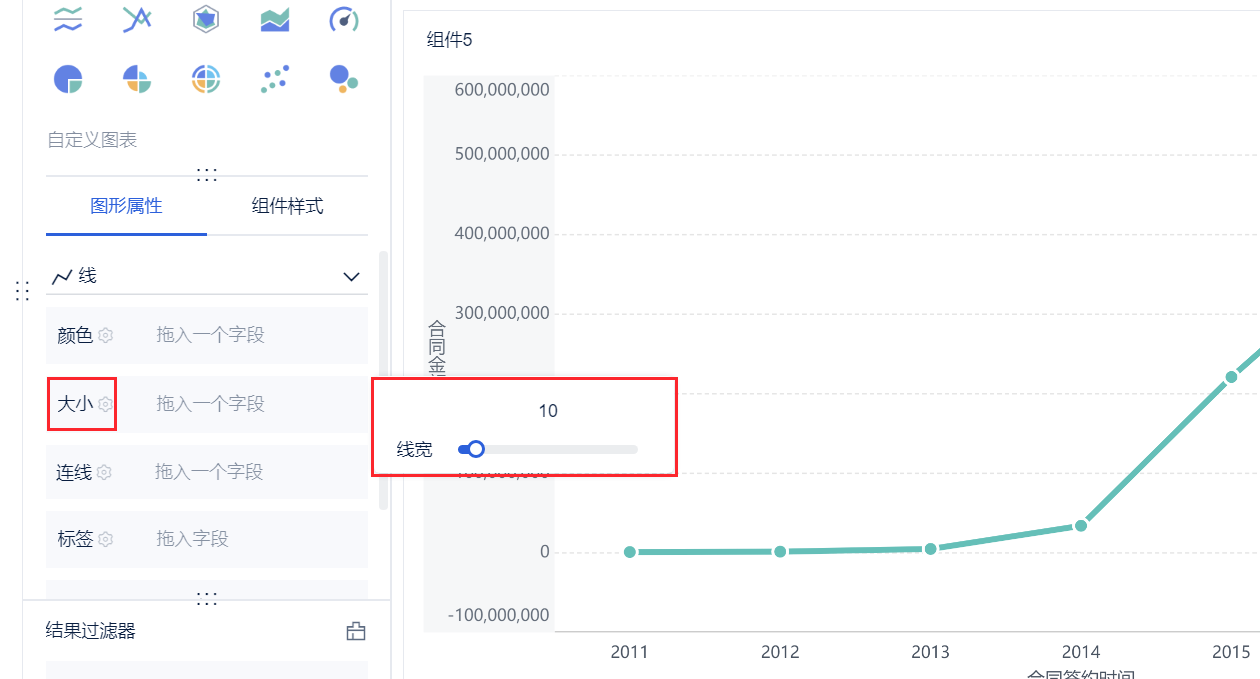The height and width of the screenshot is (679, 1260).
Task: Click the 2011 data point on the line
Action: (x=630, y=552)
